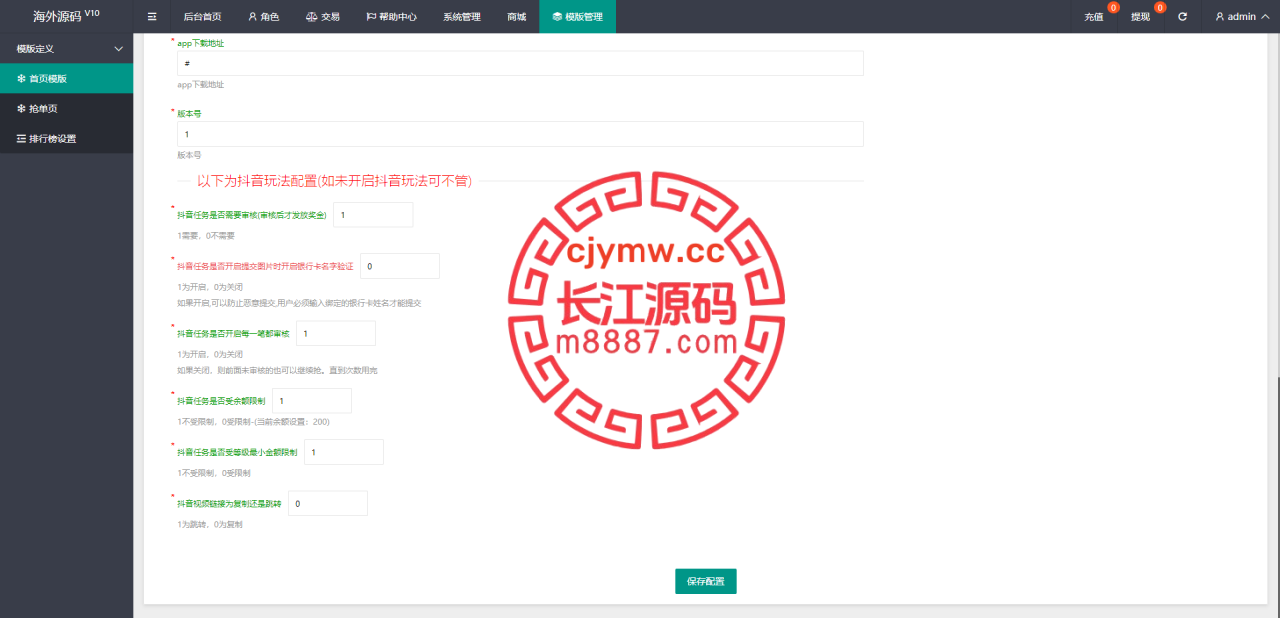The width and height of the screenshot is (1280, 618).
Task: Click the 保存配置 button
Action: click(x=706, y=582)
